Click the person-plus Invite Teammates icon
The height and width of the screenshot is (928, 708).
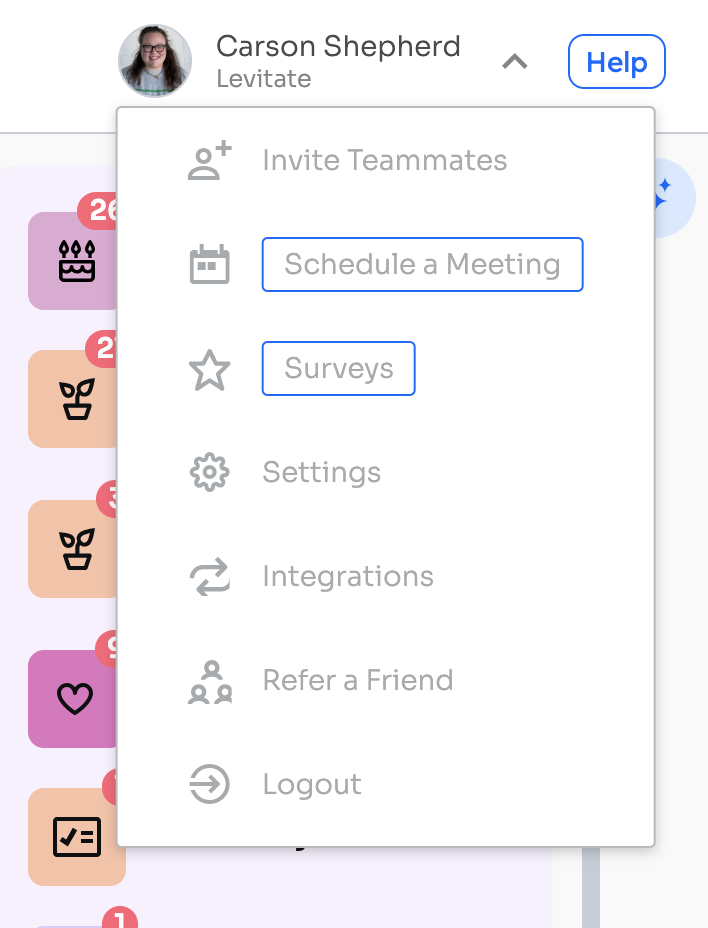(x=209, y=159)
